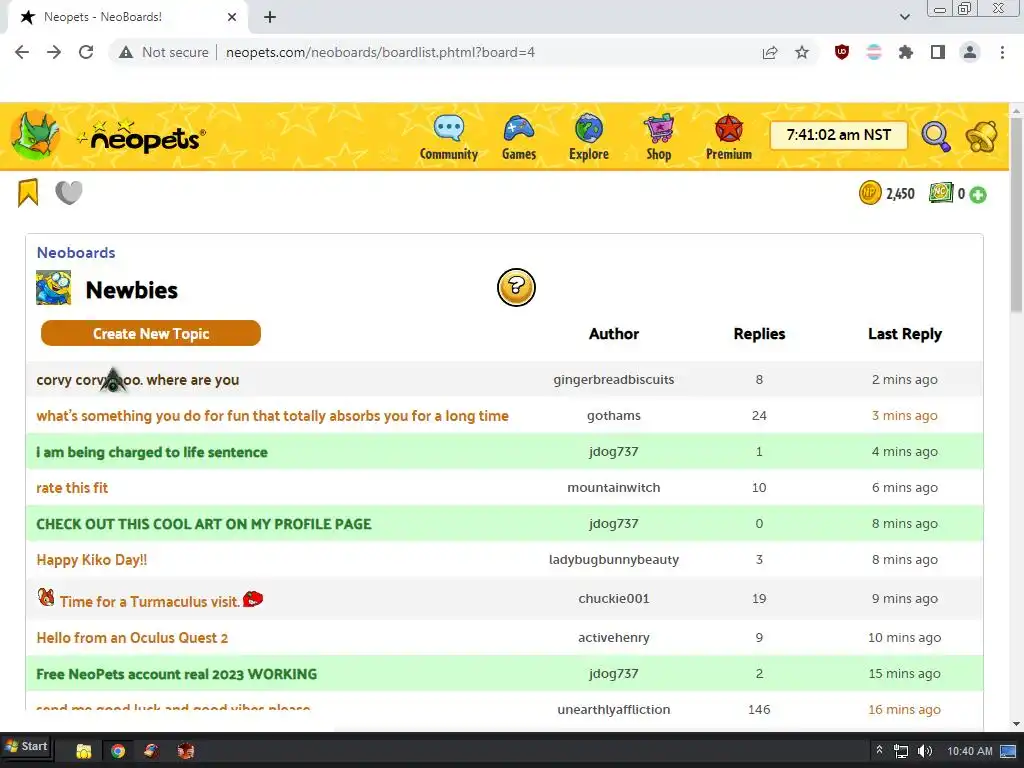The height and width of the screenshot is (768, 1024).
Task: Click author unearthlyaffliction
Action: tap(613, 709)
